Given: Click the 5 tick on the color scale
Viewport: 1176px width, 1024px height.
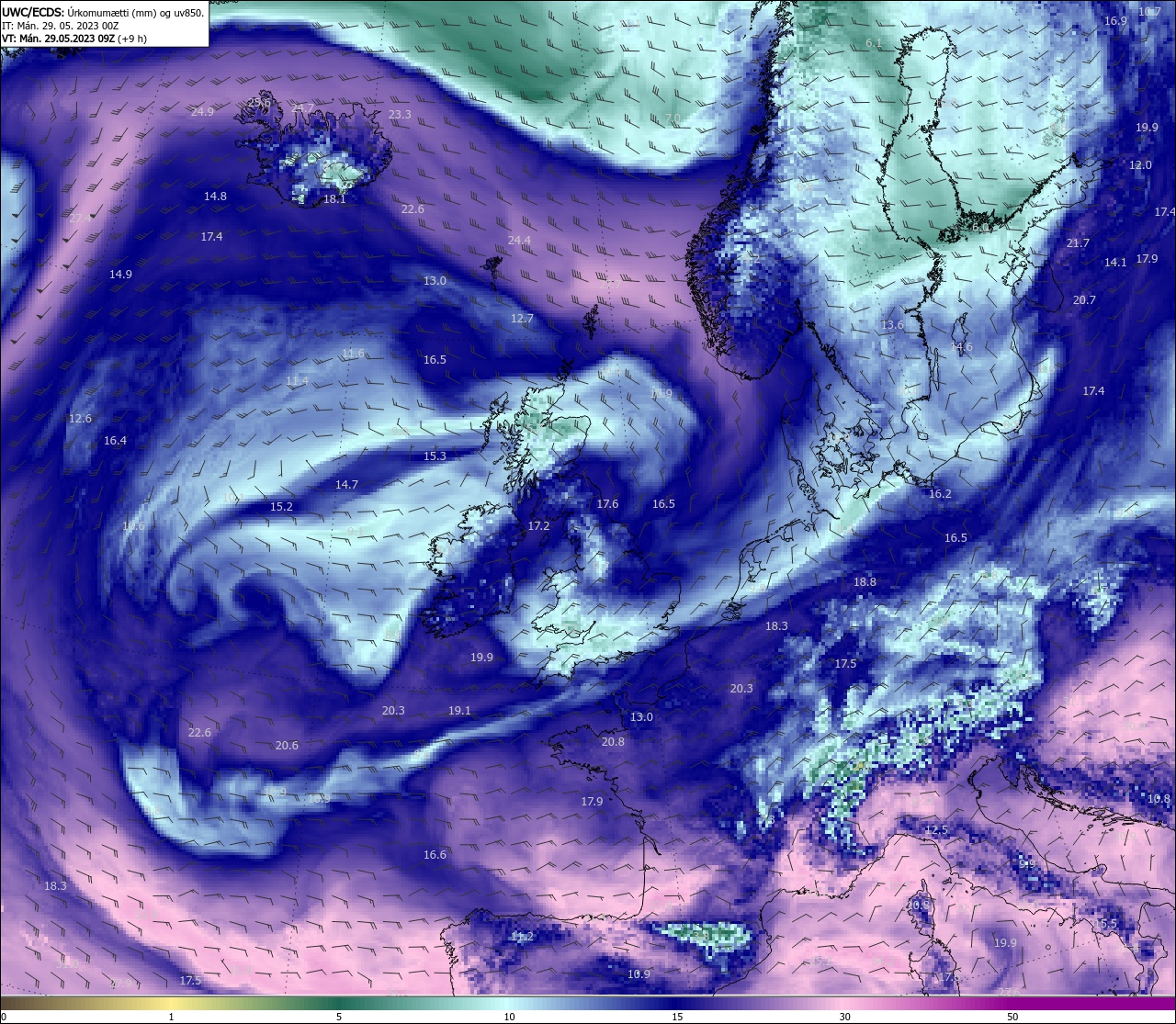Looking at the screenshot, I should click(x=339, y=1017).
